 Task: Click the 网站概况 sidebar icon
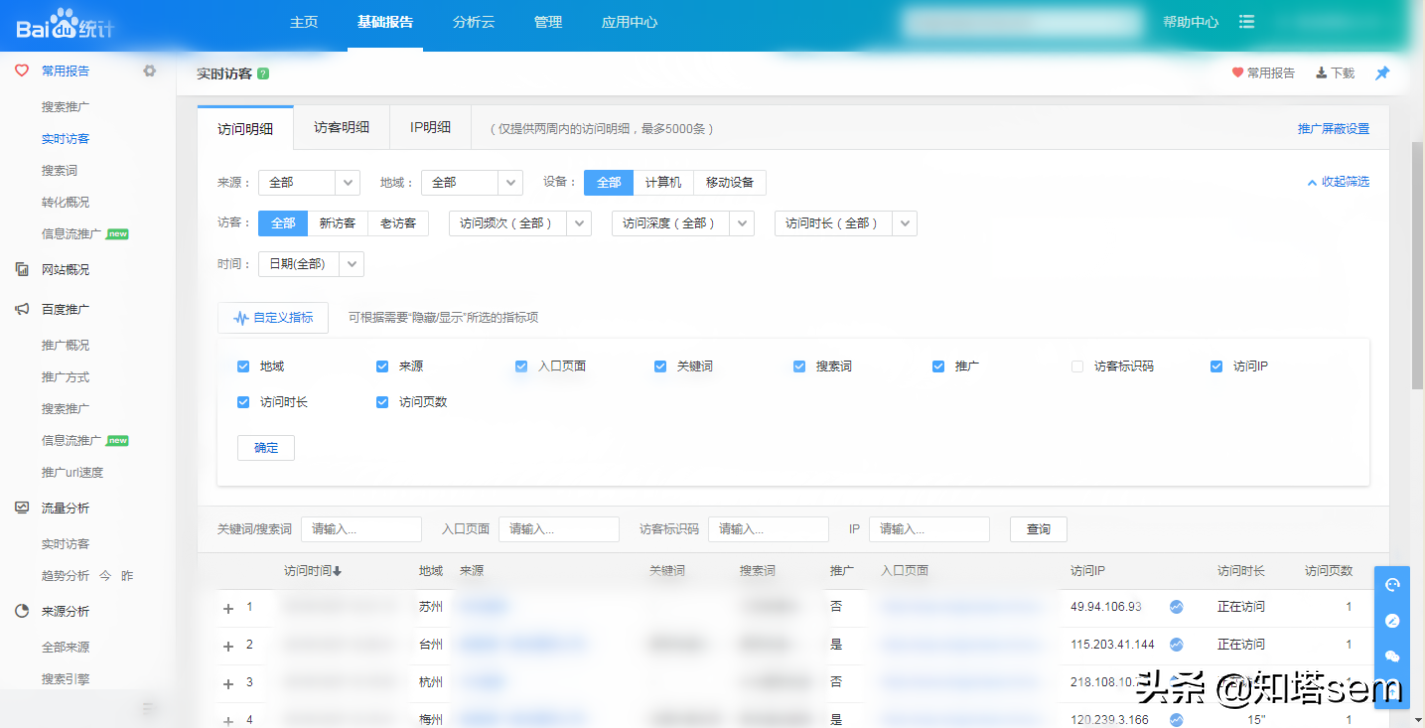tap(22, 269)
